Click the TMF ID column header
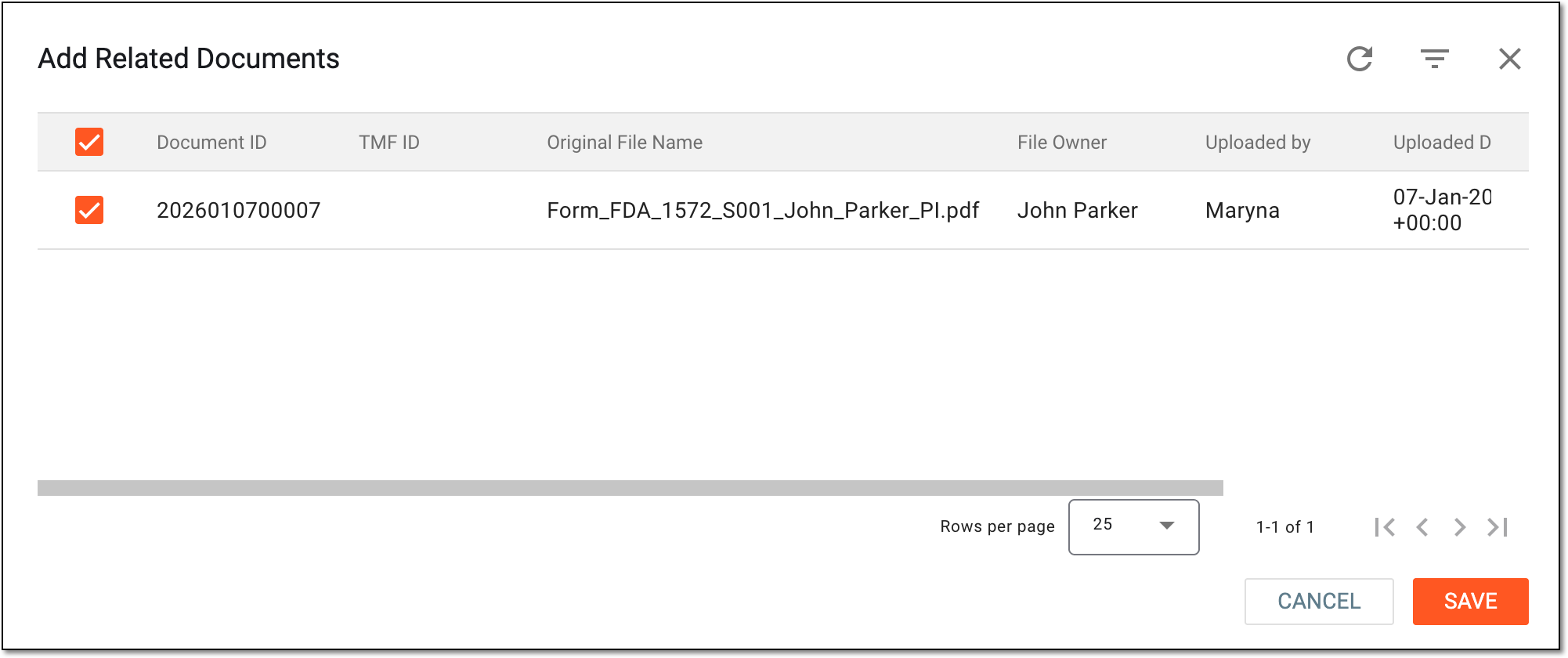This screenshot has width=1568, height=658. 389,143
